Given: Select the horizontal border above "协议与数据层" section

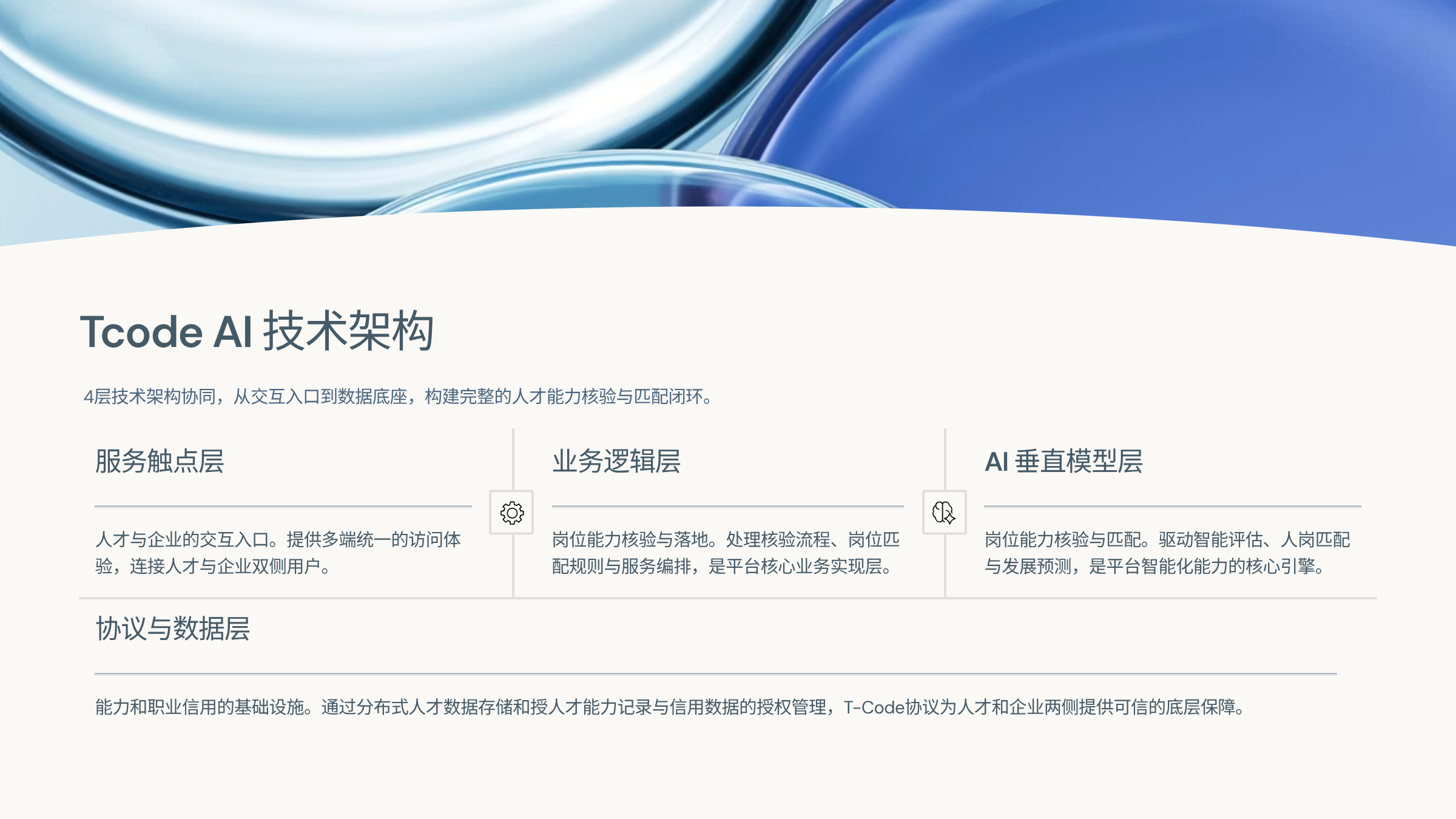Looking at the screenshot, I should click(727, 598).
